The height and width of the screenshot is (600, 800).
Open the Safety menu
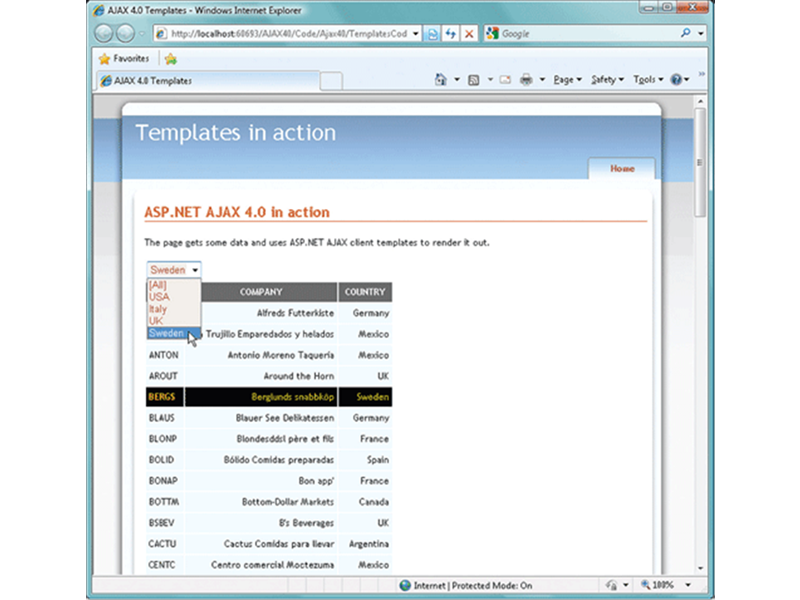click(607, 80)
